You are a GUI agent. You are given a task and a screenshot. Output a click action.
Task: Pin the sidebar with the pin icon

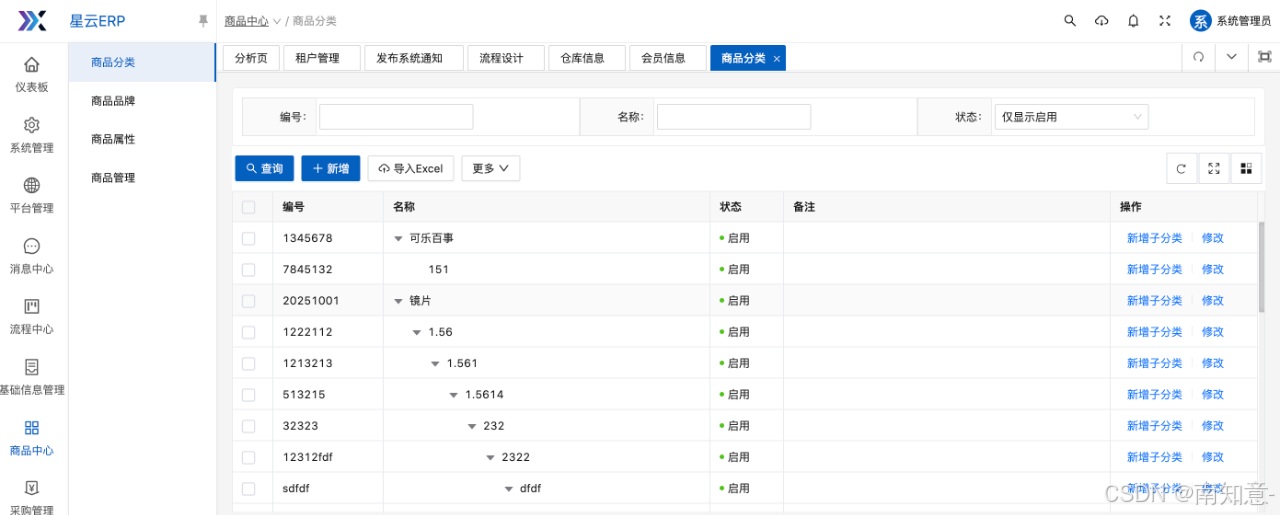coord(203,20)
